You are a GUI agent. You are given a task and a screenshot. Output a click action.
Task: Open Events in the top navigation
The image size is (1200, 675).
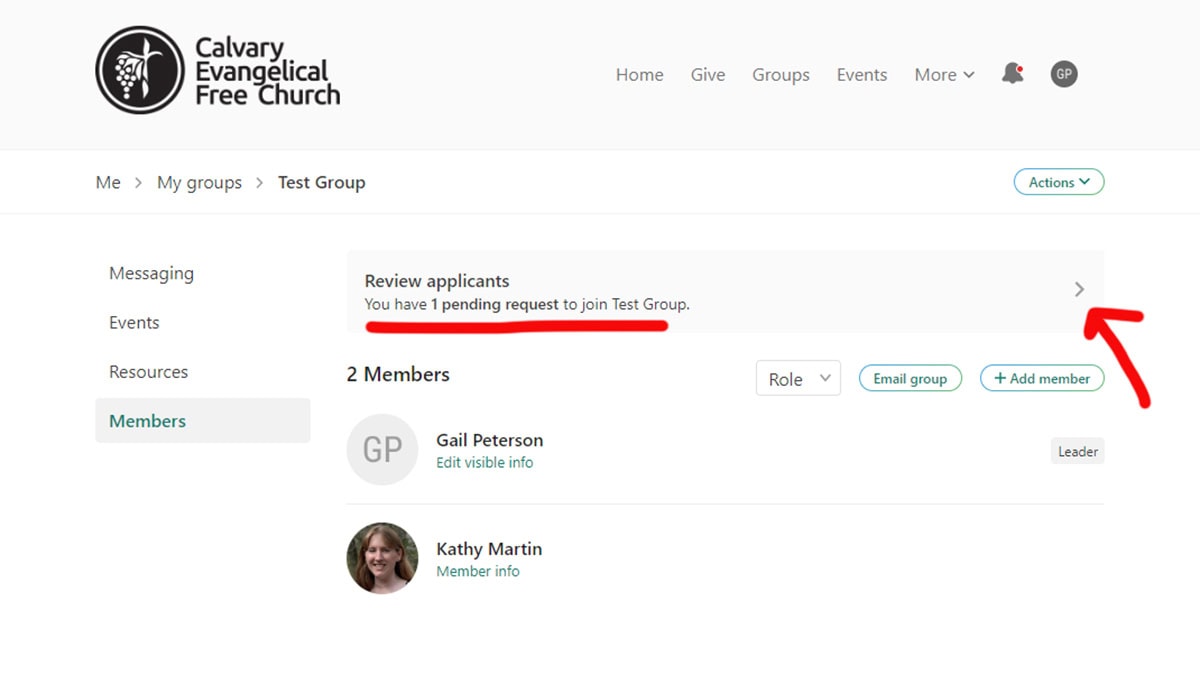click(x=862, y=75)
